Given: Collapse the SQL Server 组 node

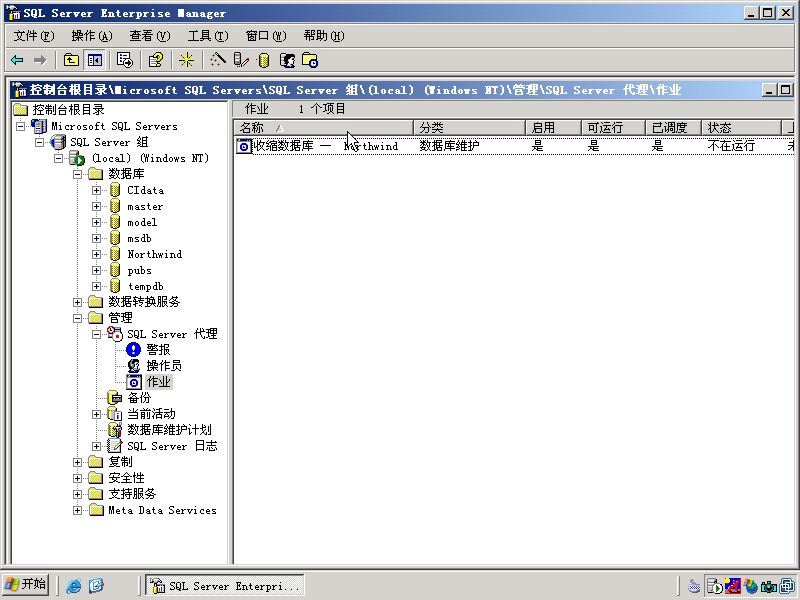Looking at the screenshot, I should tap(39, 142).
